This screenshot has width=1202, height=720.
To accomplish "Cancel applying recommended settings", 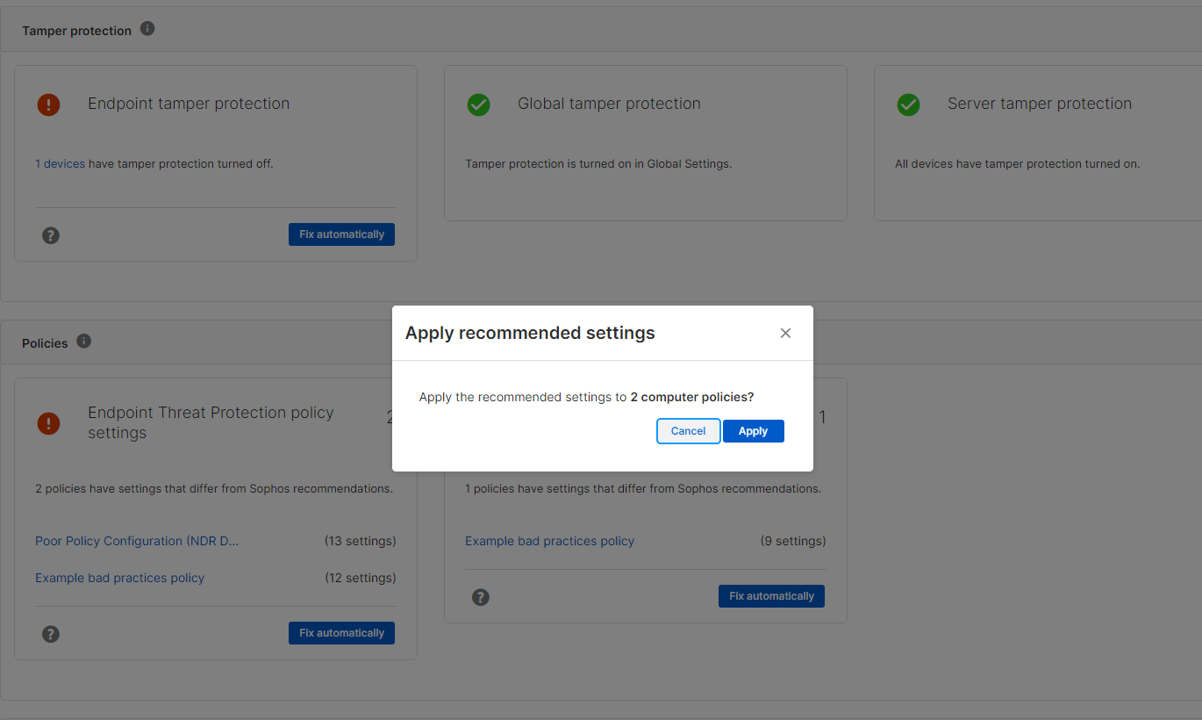I will click(x=688, y=431).
